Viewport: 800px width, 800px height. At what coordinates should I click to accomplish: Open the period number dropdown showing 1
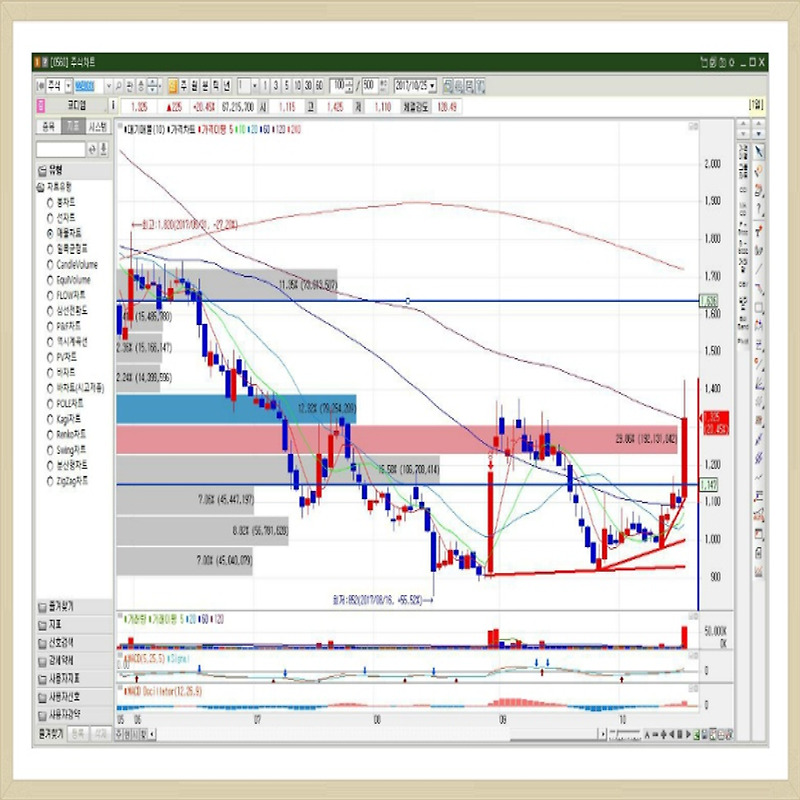[255, 86]
